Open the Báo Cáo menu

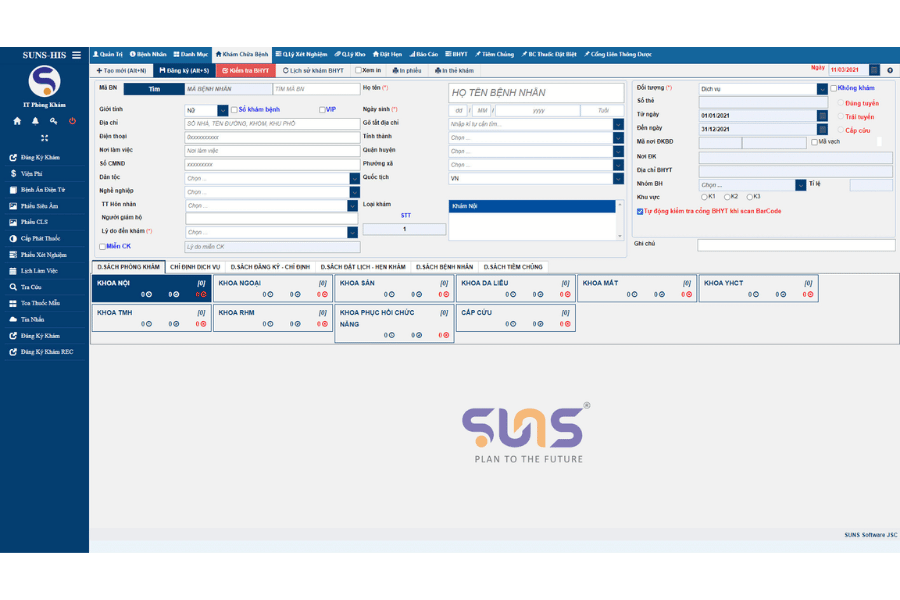point(424,55)
